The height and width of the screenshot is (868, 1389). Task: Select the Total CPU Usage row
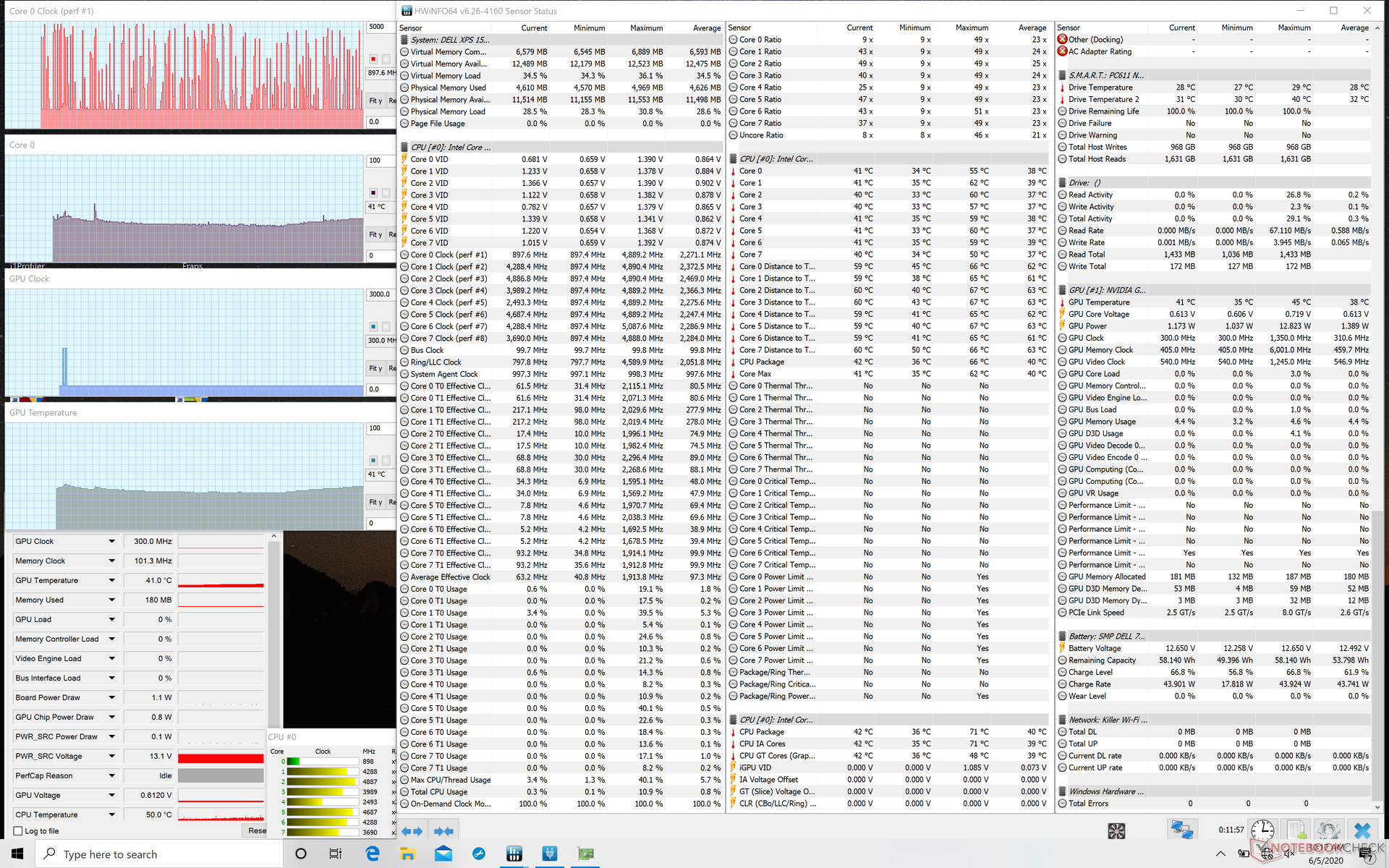click(x=561, y=791)
